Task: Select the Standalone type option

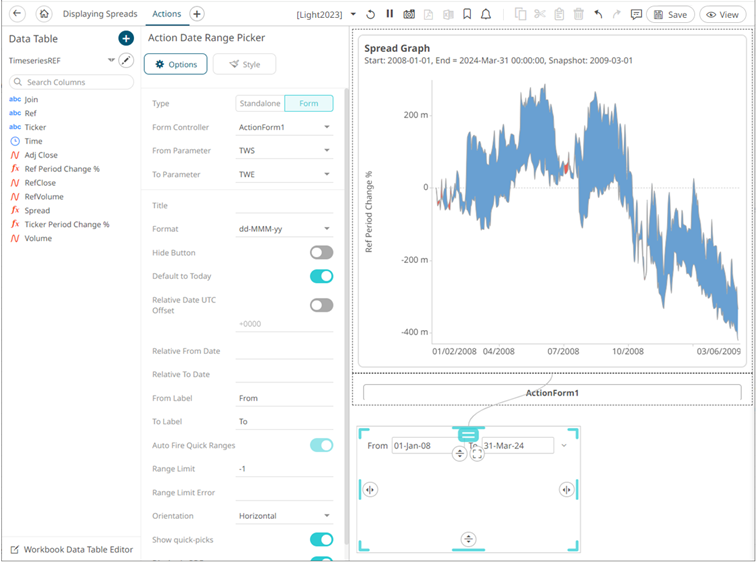Action: [x=260, y=103]
